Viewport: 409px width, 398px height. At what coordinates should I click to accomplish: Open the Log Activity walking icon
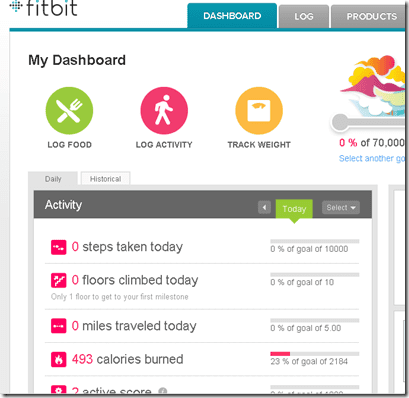click(164, 111)
